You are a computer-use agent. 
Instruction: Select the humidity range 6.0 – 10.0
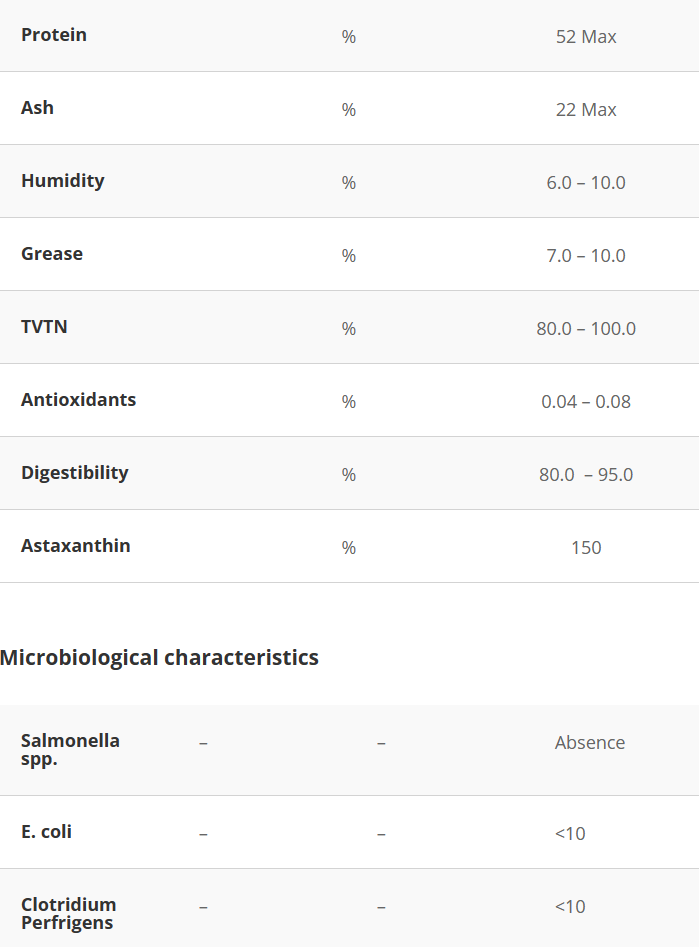[586, 183]
